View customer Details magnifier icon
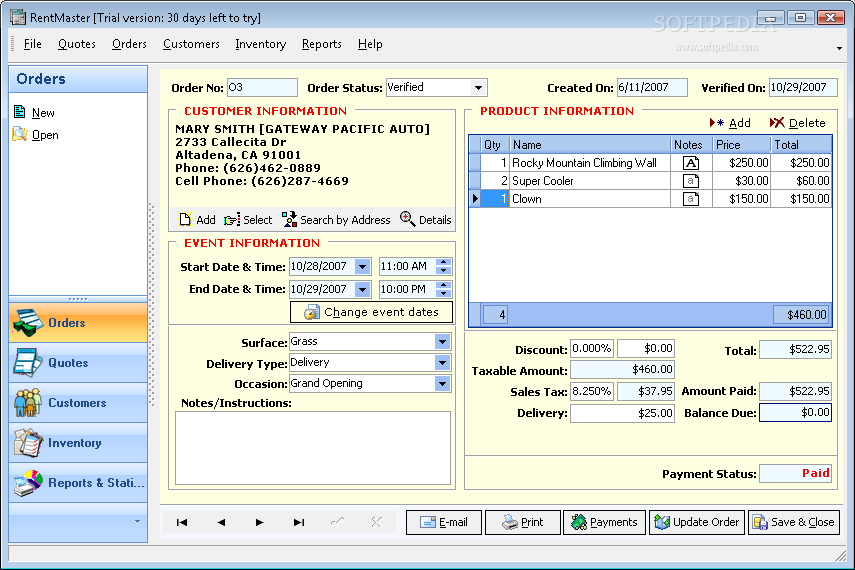This screenshot has height=570, width=855. point(407,219)
